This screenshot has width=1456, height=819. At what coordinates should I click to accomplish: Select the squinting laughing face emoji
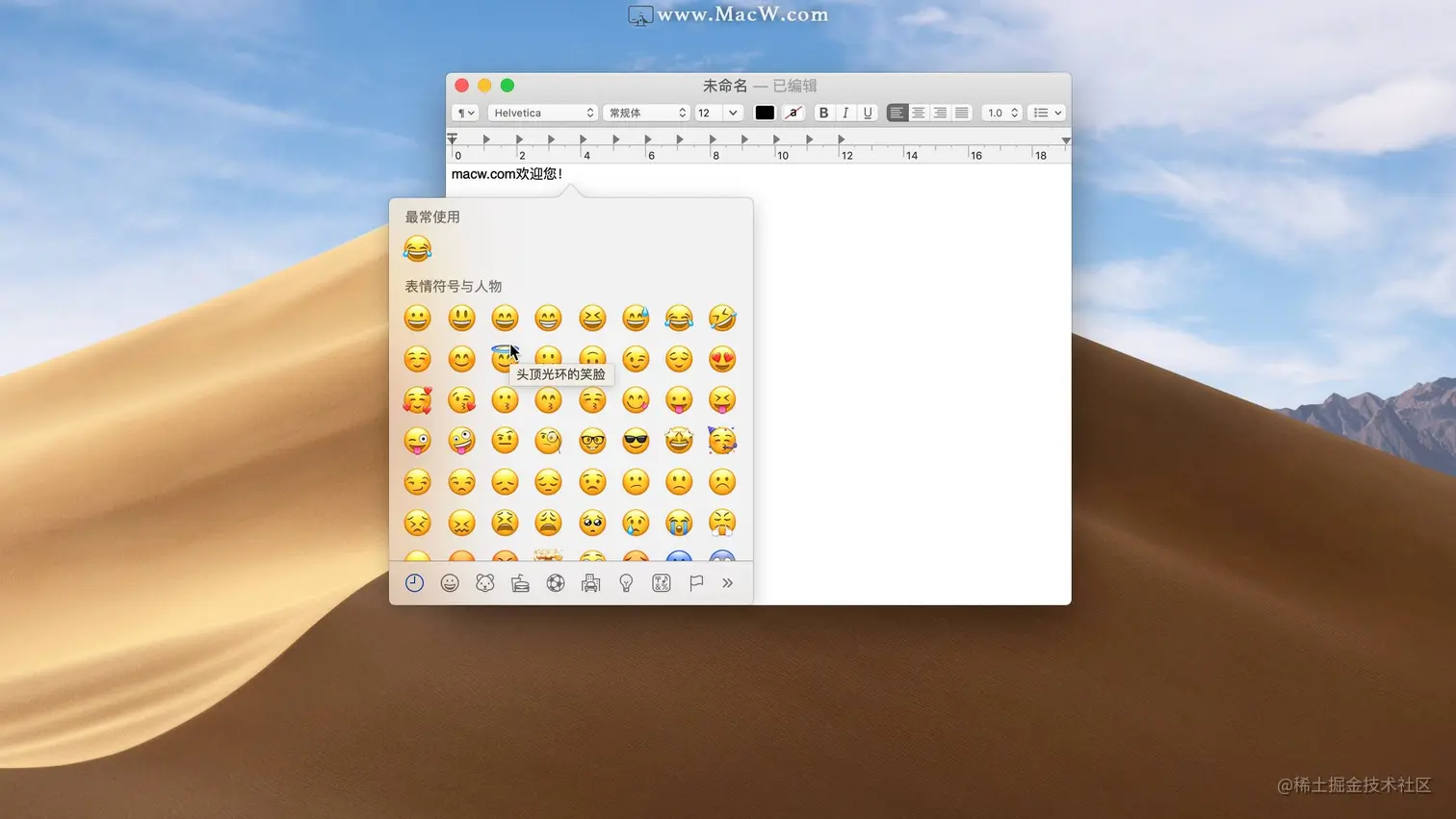592,318
